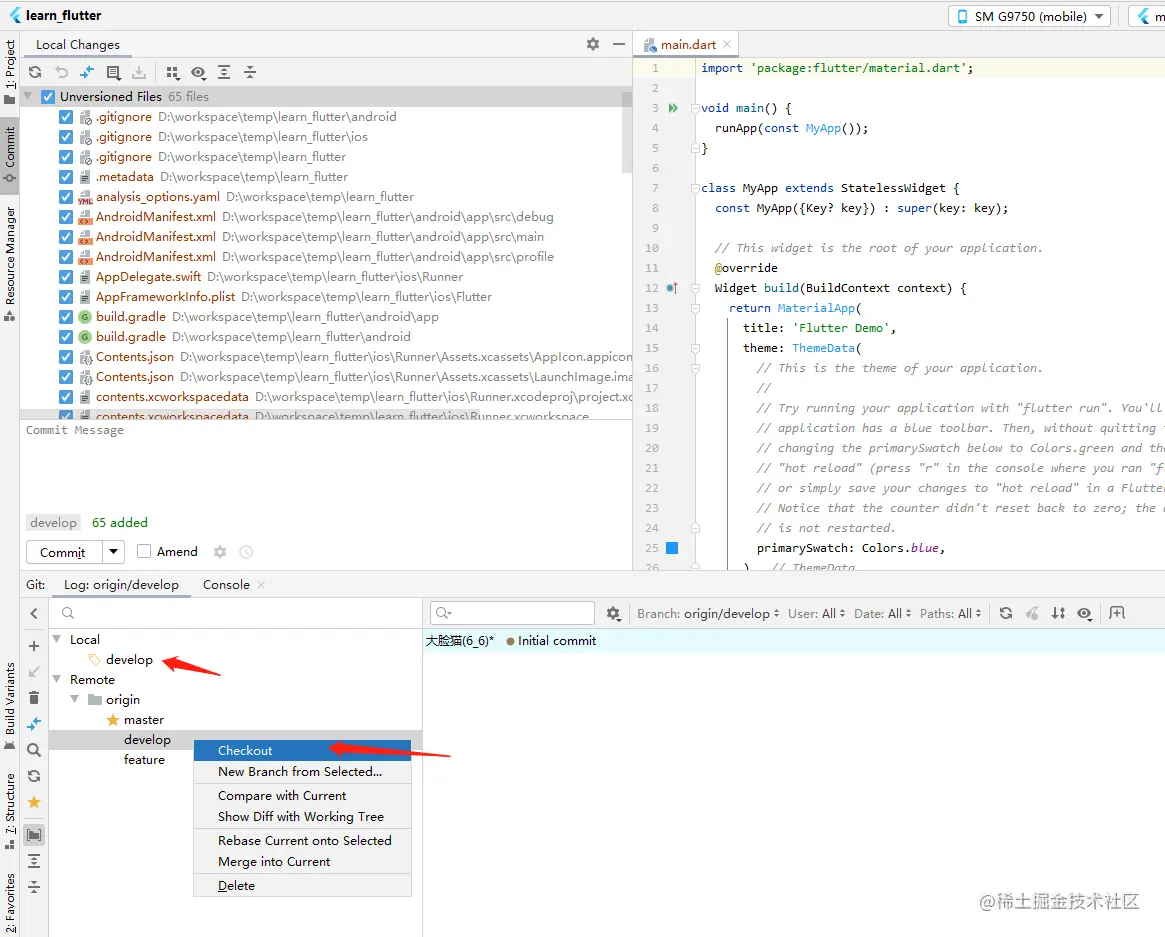The width and height of the screenshot is (1165, 937).
Task: Toggle the Unversioned Files checkbox
Action: (48, 97)
